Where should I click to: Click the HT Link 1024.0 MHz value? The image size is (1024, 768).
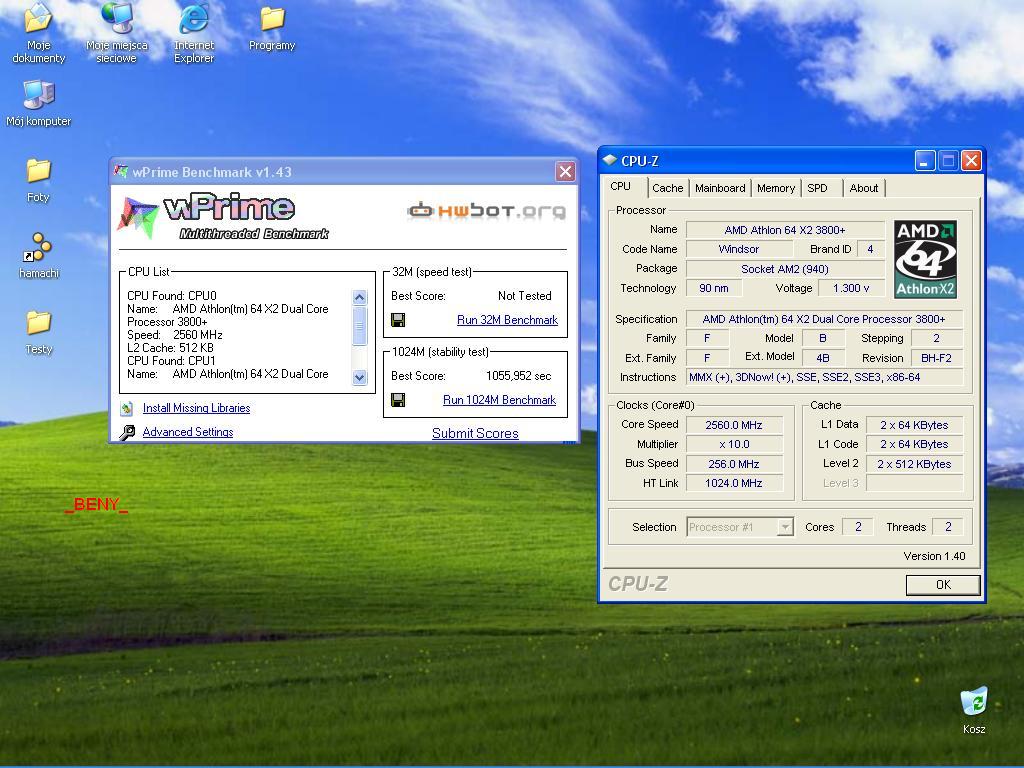coord(734,483)
